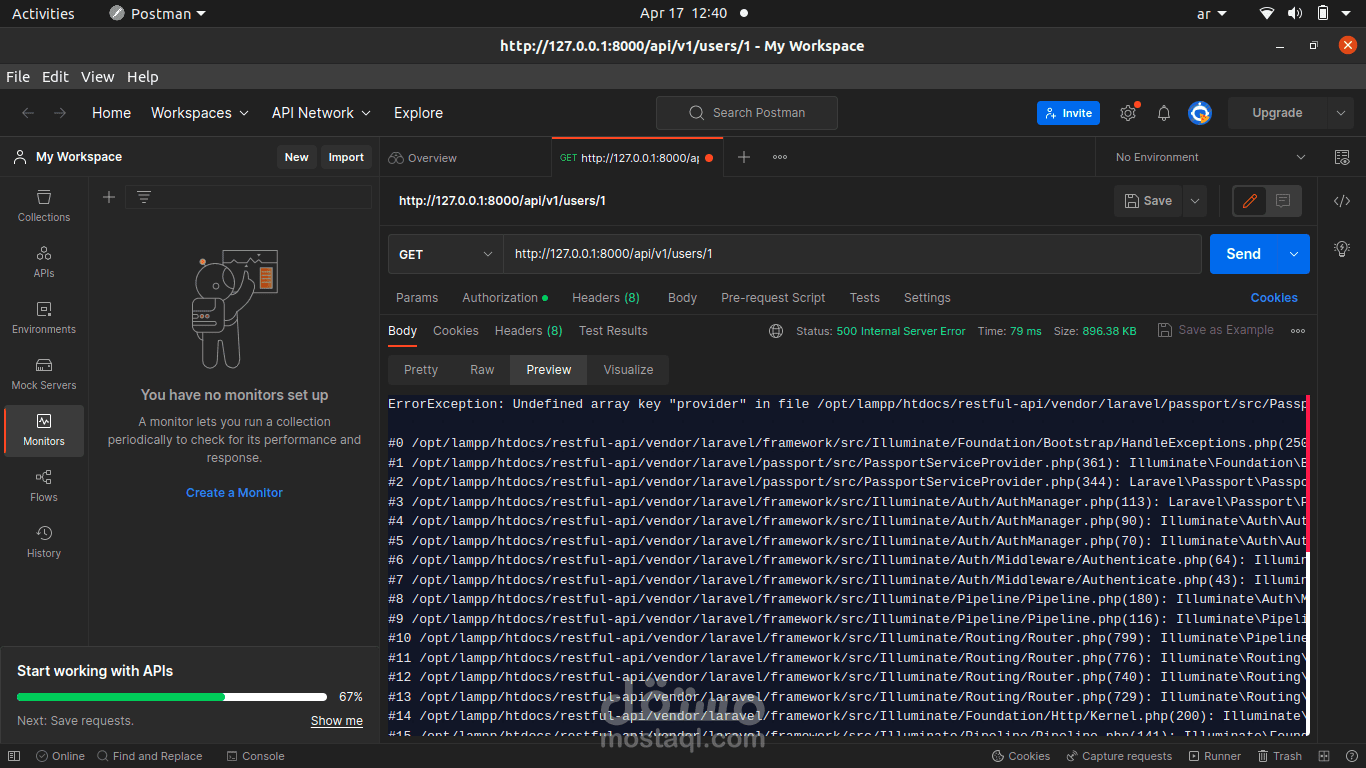
Task: Open the Flows sidebar panel
Action: tap(44, 485)
